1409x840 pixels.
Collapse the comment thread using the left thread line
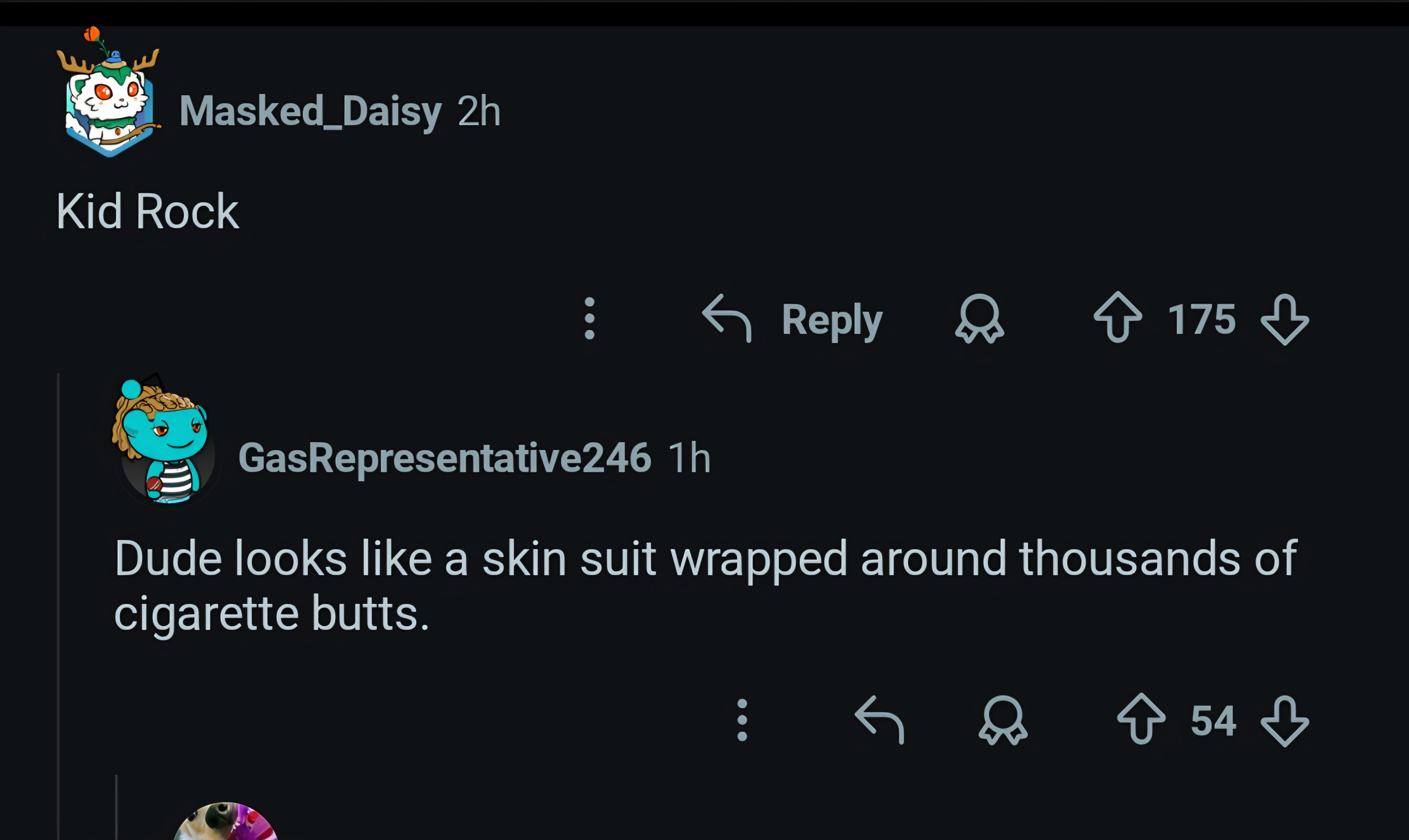point(58,566)
